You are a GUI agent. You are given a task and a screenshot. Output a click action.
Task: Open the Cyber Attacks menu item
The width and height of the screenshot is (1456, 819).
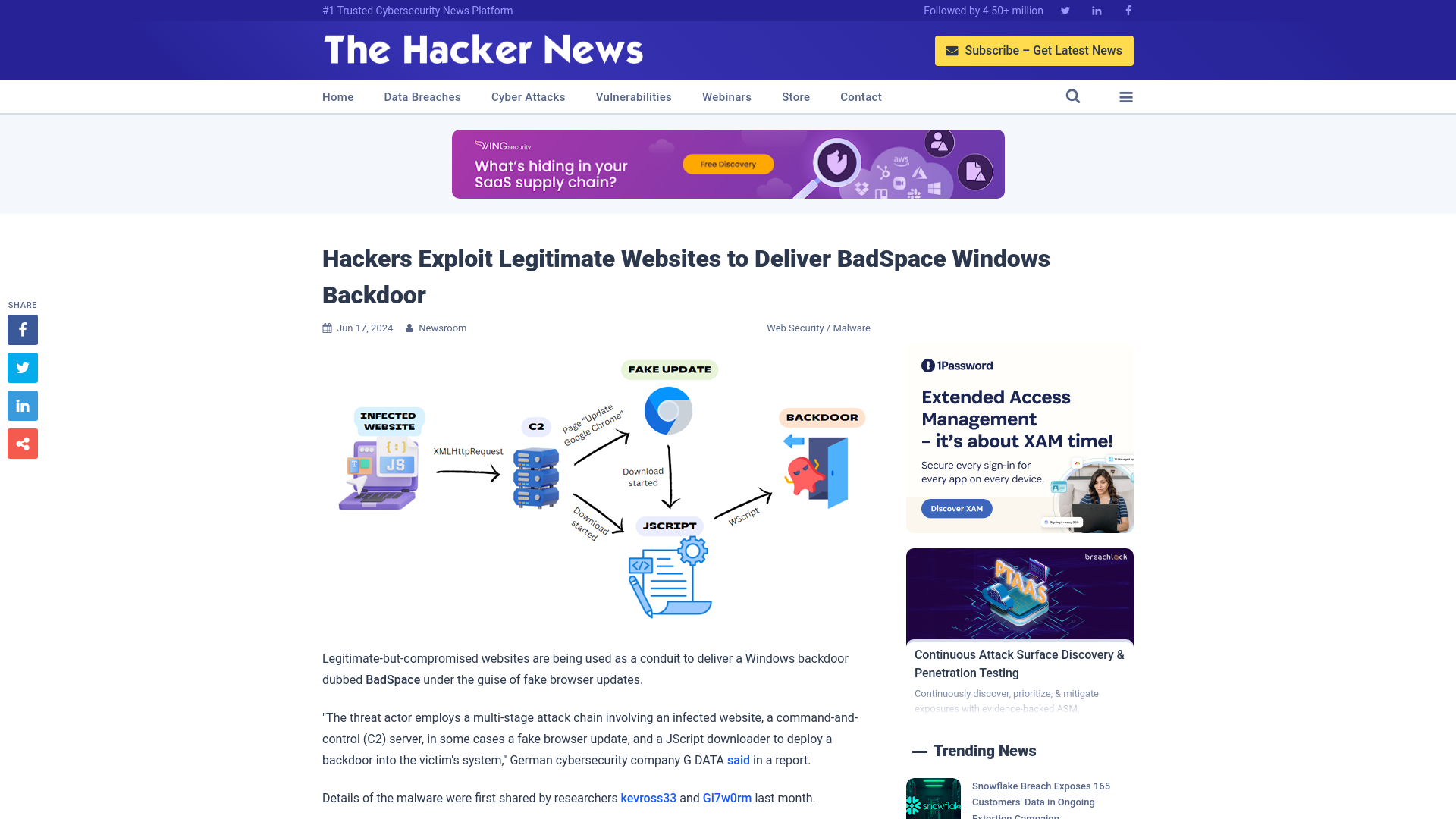pyautogui.click(x=528, y=96)
